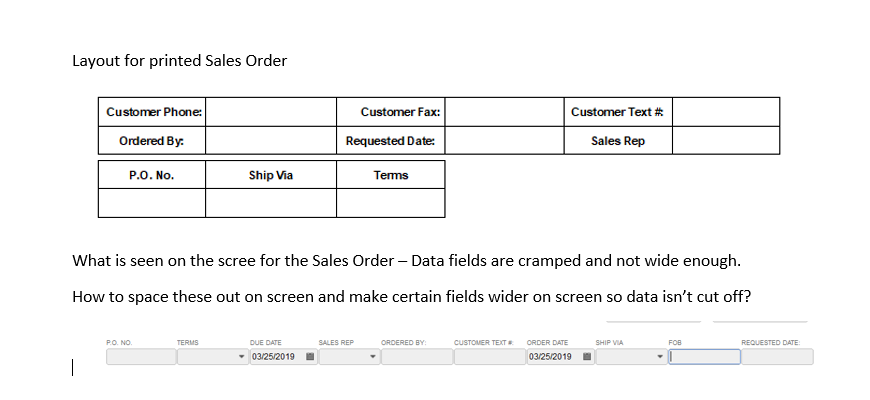Click the P.O. No. input field

tap(139, 357)
